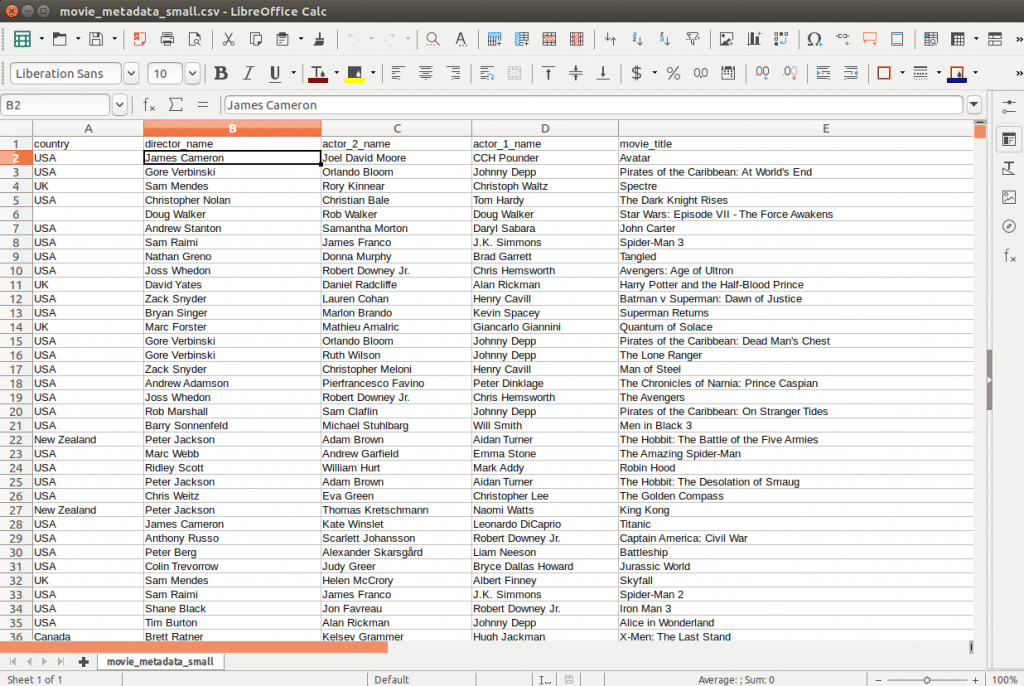
Task: Apply yellow highlighting color swatch
Action: coord(355,74)
